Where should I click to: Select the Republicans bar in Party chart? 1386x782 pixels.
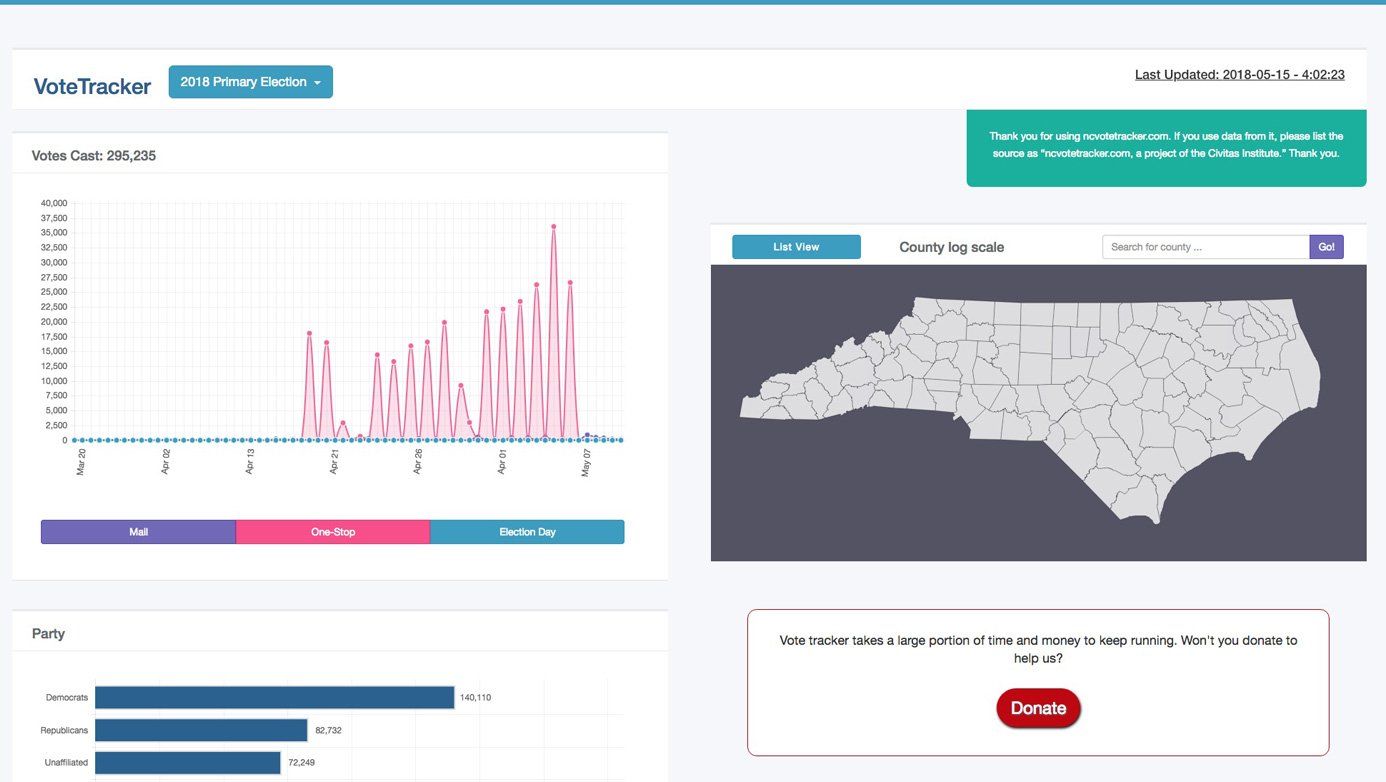(x=201, y=730)
